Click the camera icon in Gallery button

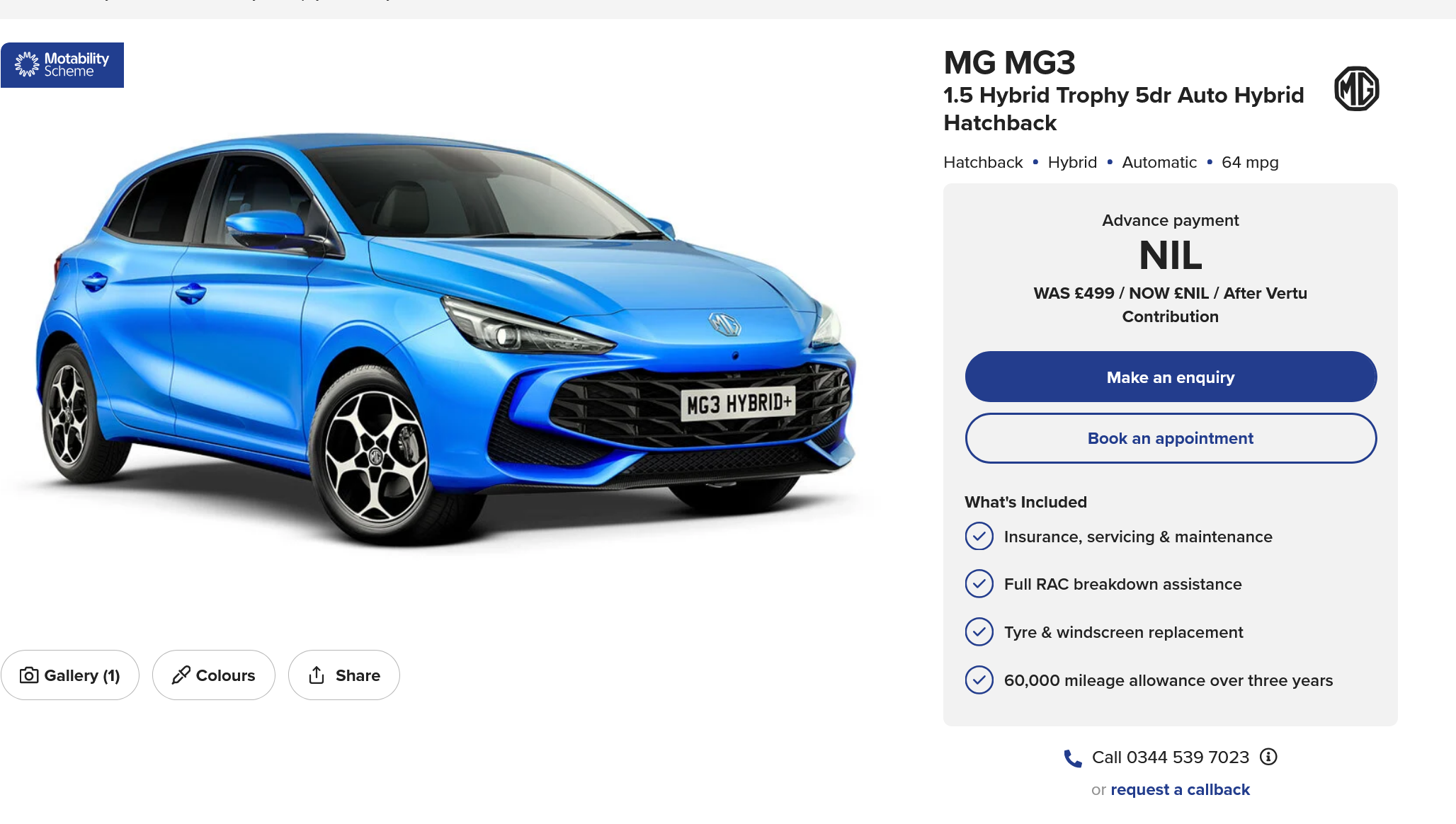[29, 675]
